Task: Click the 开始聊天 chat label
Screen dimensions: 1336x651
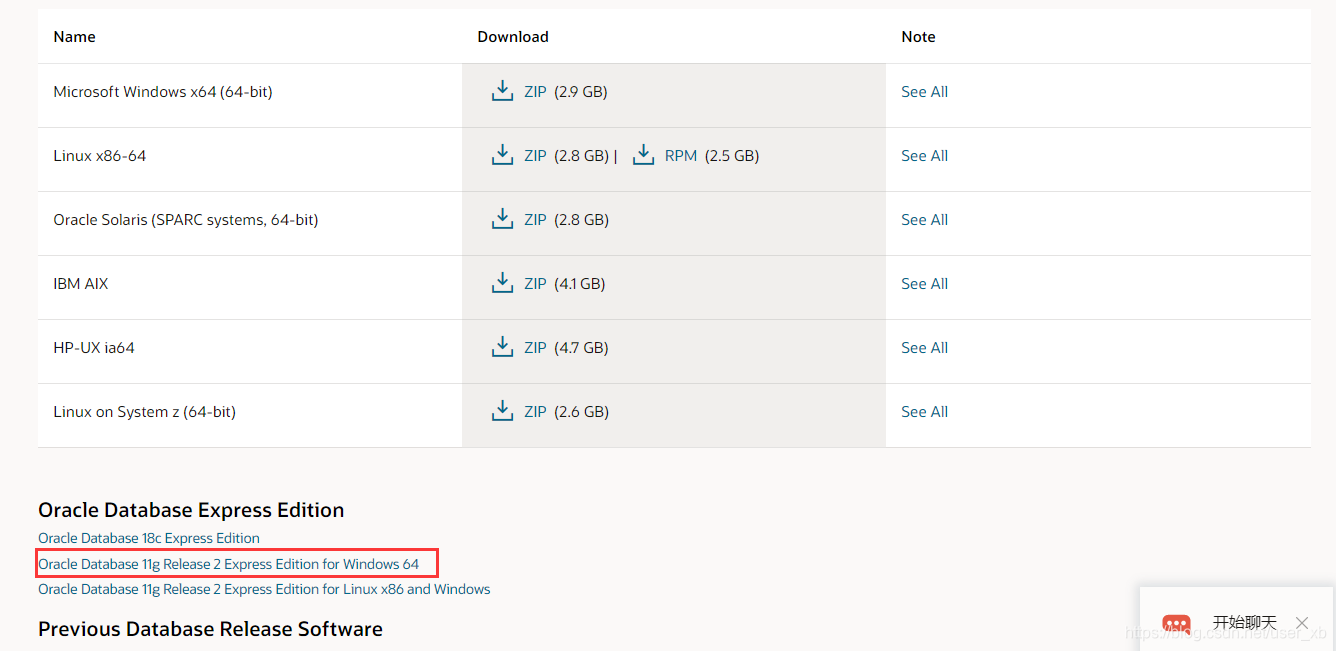Action: 1244,623
